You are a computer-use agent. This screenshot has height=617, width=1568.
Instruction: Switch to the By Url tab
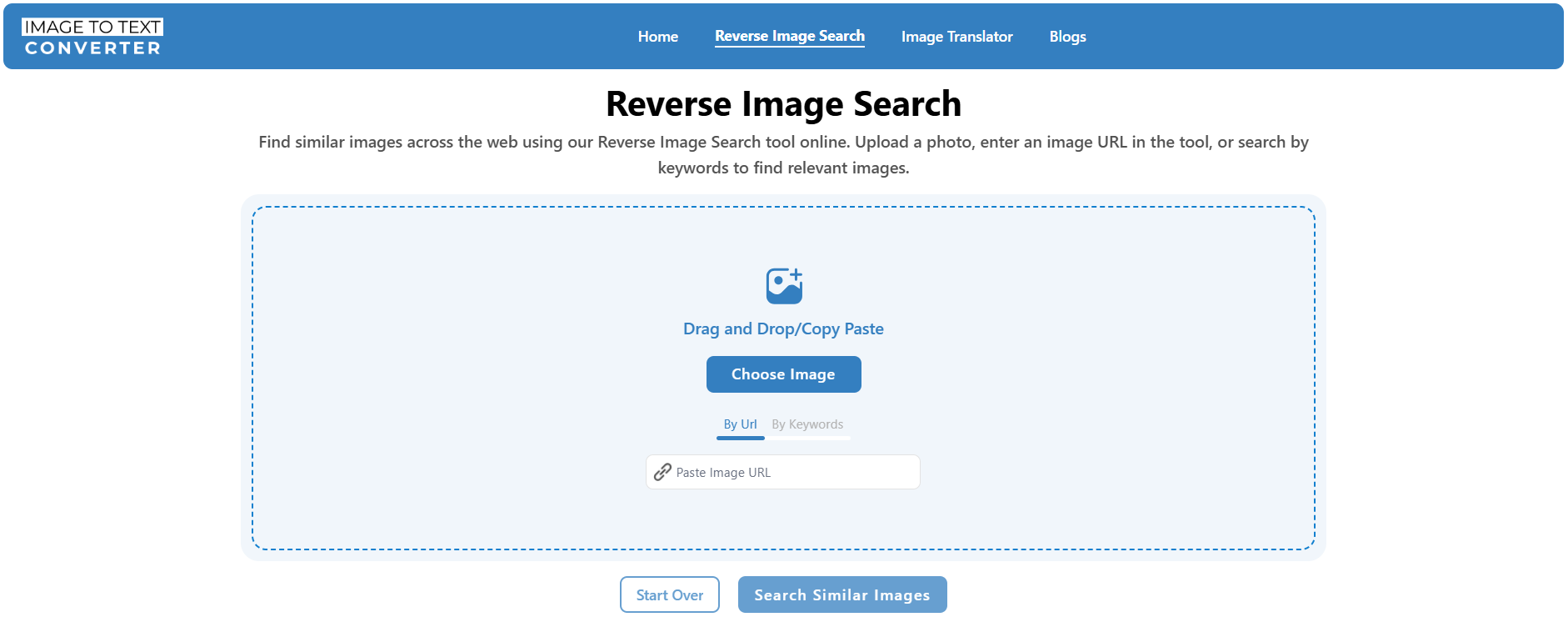pos(740,424)
